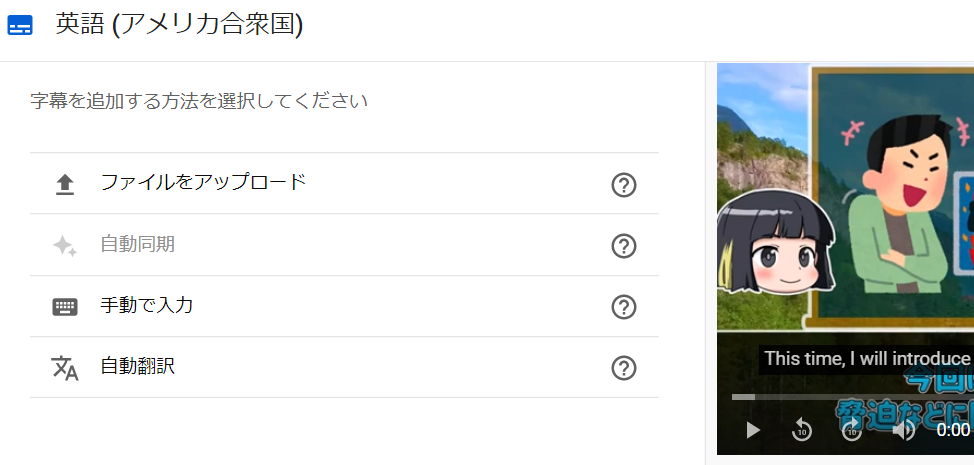The image size is (974, 465).
Task: Play the video preview
Action: [x=753, y=430]
